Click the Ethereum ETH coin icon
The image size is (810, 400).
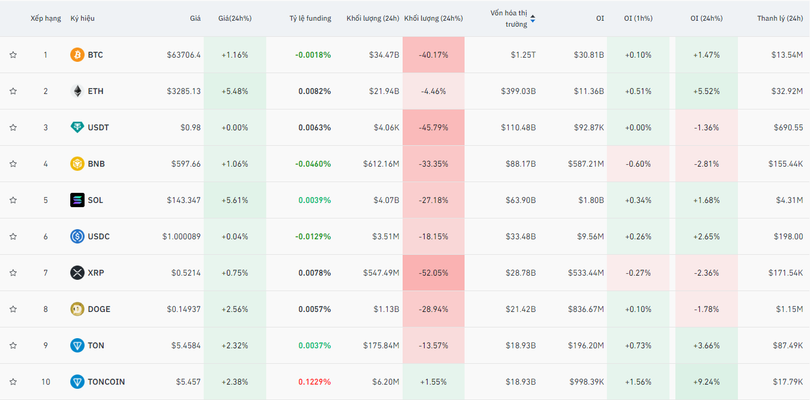pos(77,91)
